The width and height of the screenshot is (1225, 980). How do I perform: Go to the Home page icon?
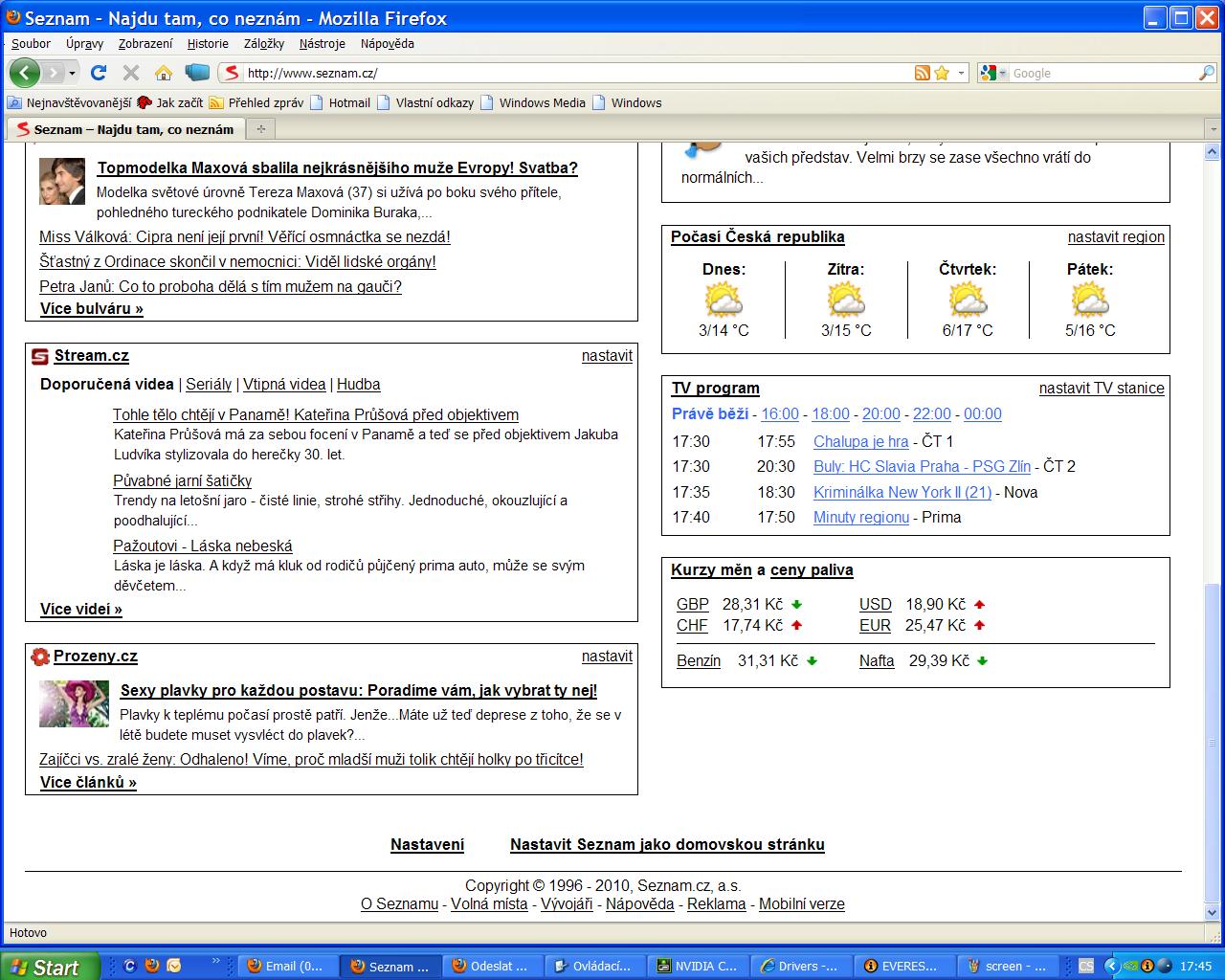164,73
